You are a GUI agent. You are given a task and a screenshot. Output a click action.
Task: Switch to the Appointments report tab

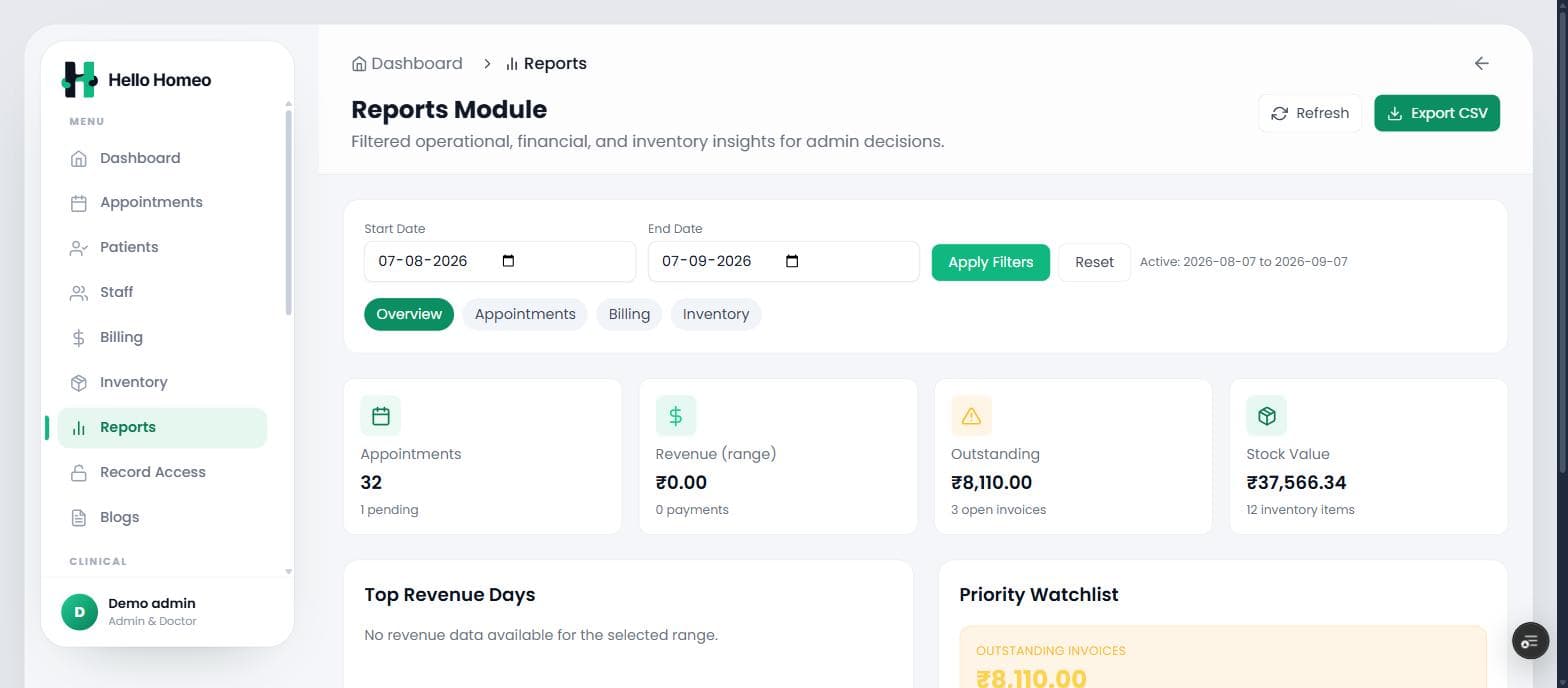pyautogui.click(x=525, y=314)
